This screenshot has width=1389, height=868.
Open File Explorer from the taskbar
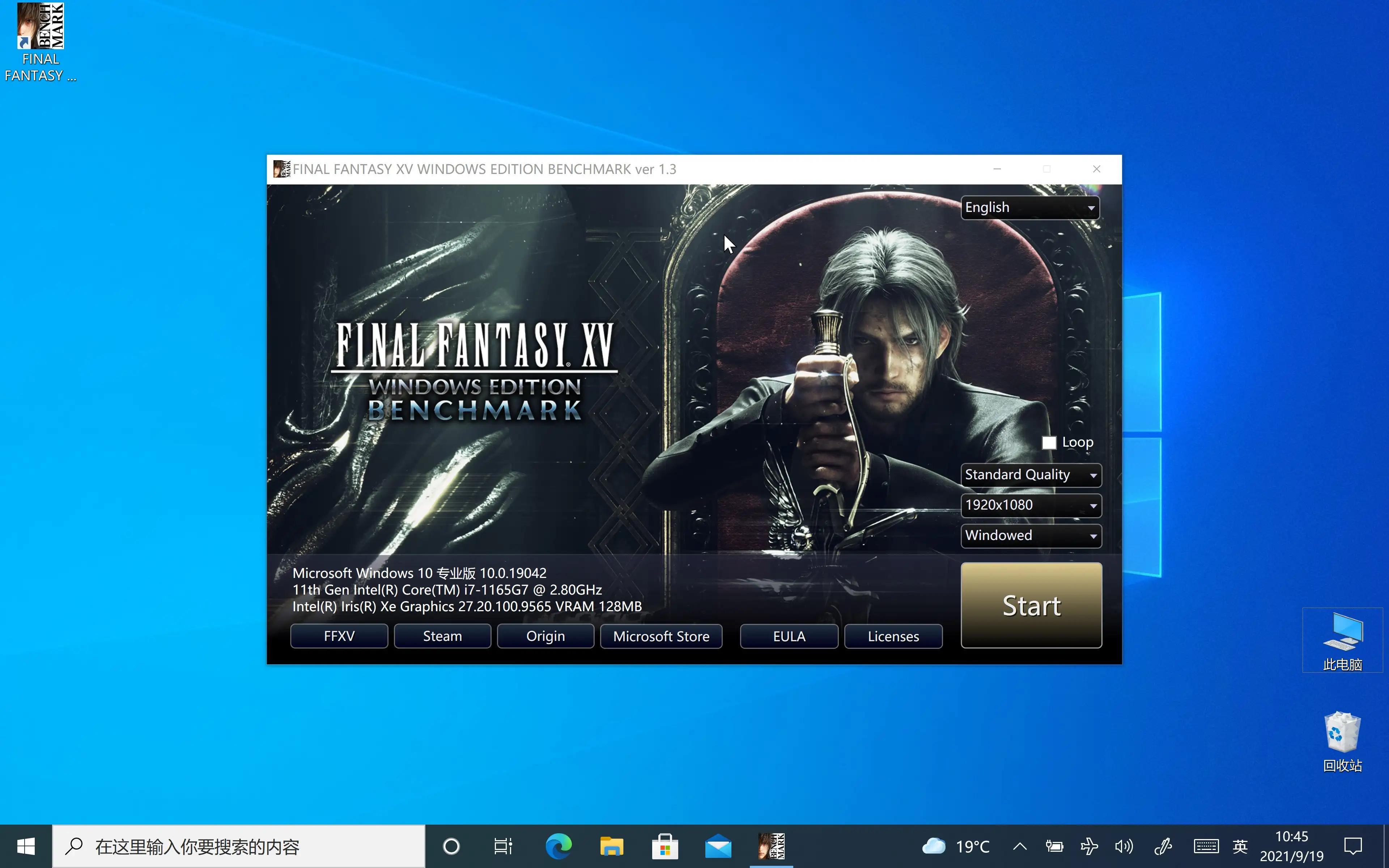point(611,846)
